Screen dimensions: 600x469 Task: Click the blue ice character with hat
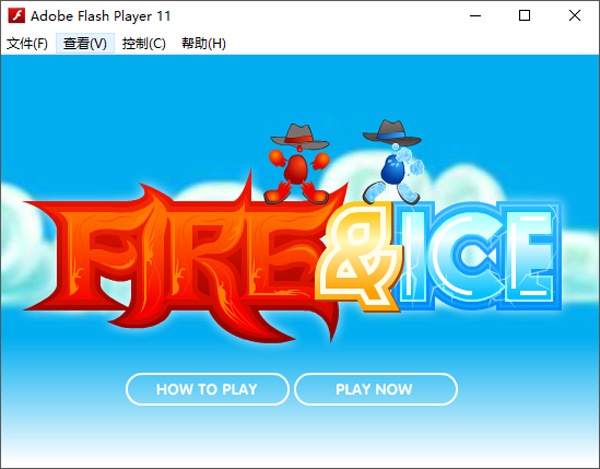pos(392,162)
